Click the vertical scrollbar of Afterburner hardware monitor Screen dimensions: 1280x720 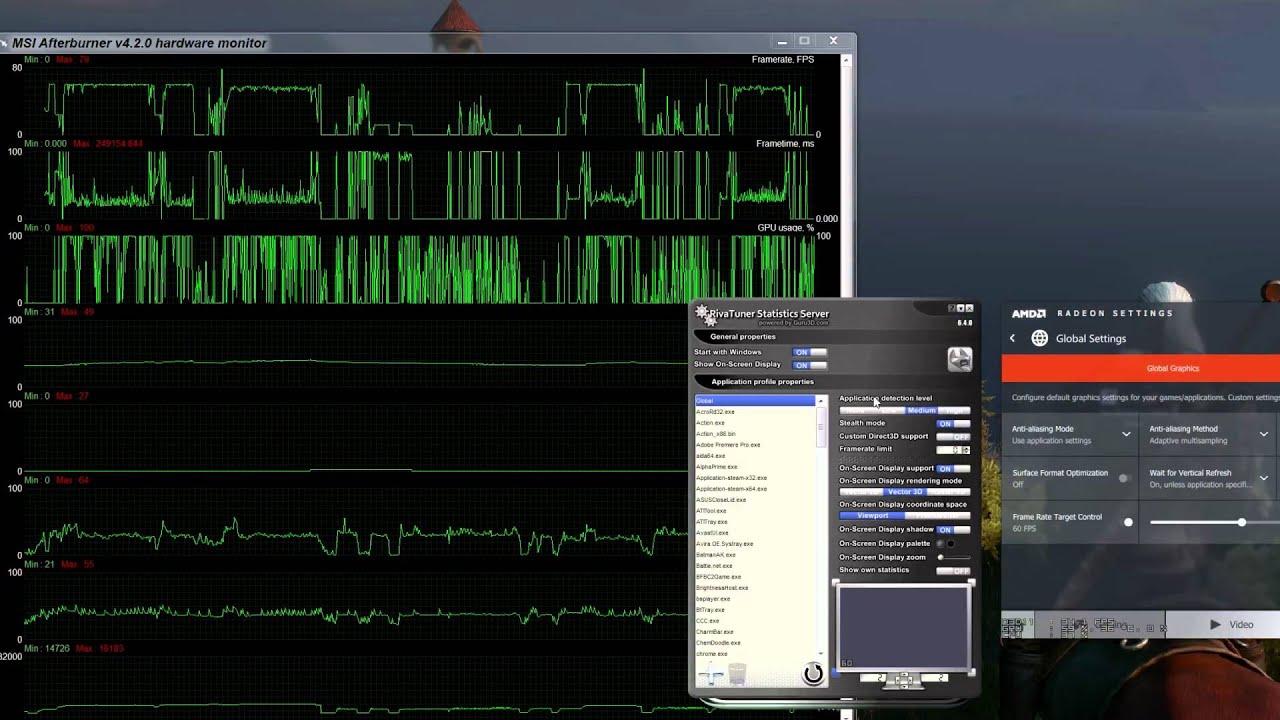pos(846,385)
